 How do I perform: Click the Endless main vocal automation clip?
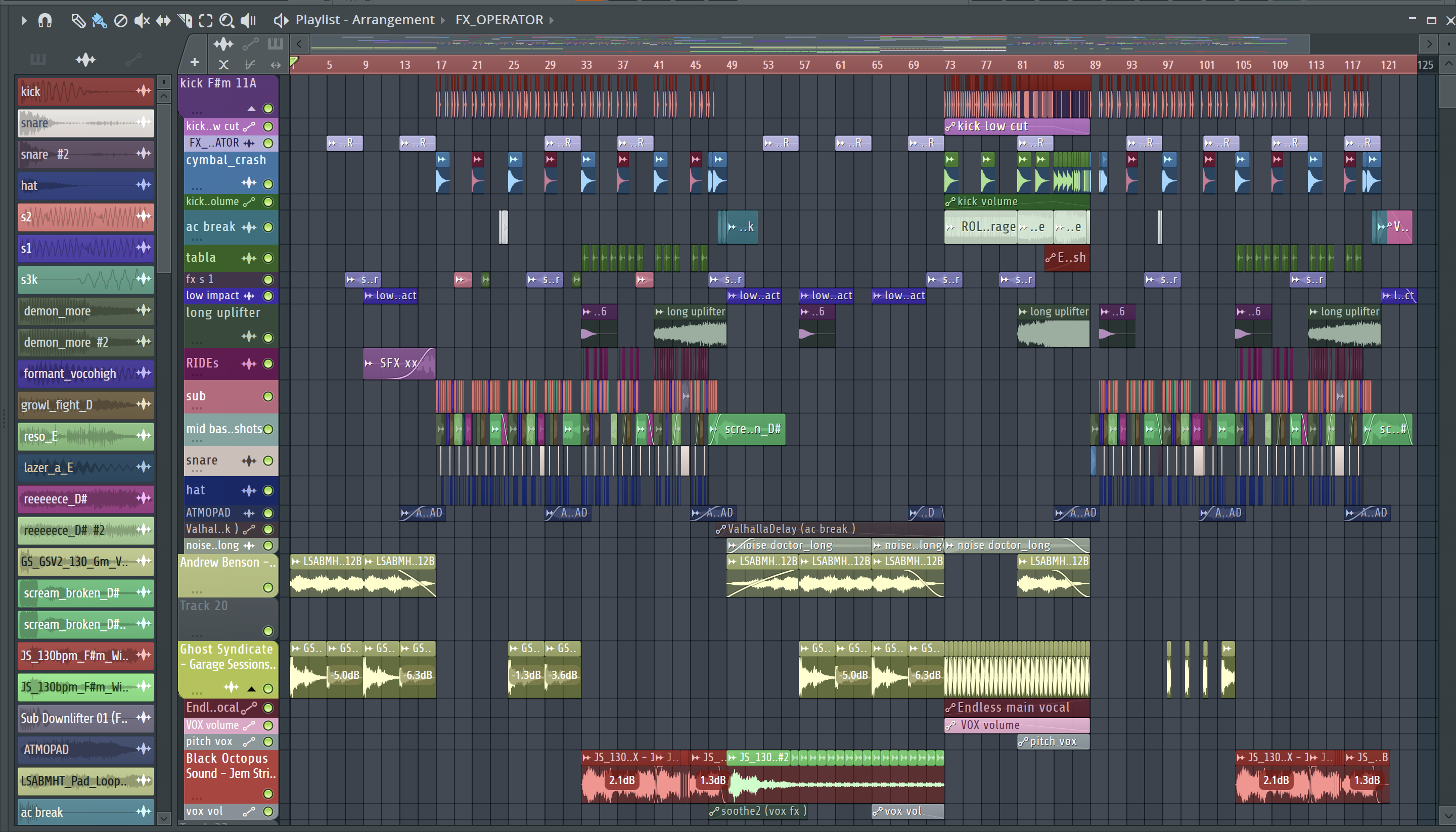point(1017,708)
